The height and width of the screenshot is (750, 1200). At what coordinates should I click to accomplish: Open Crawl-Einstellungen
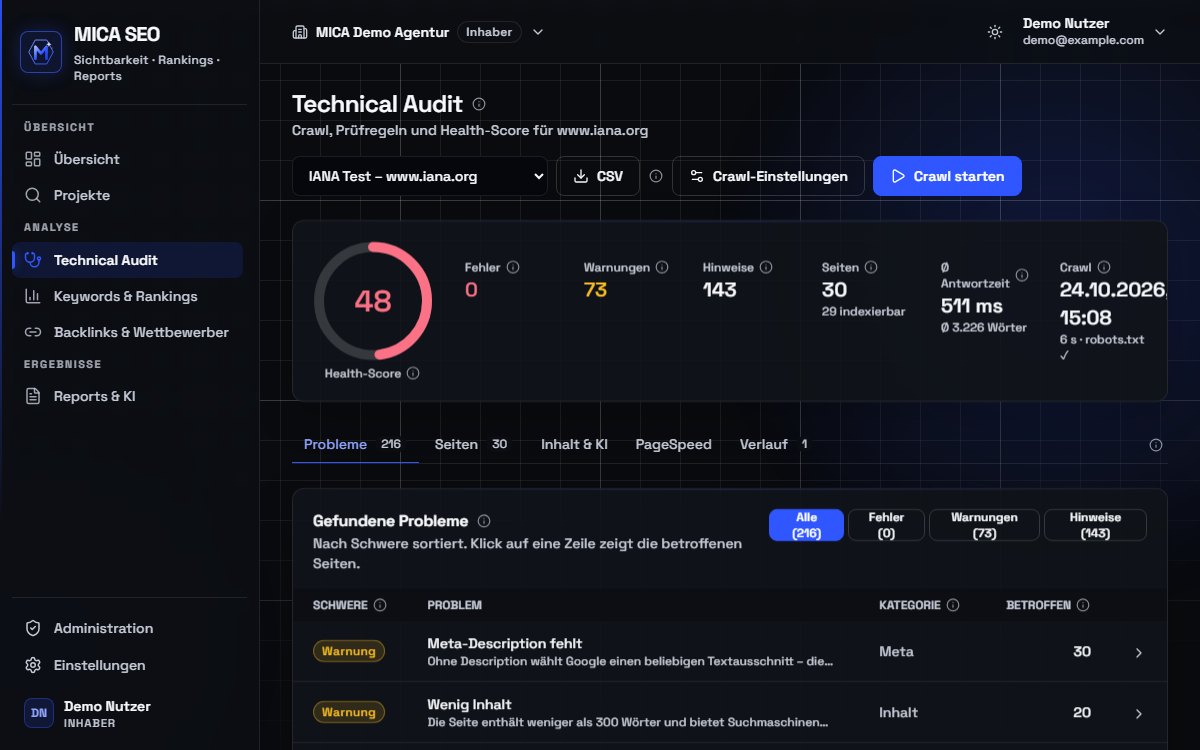[768, 176]
